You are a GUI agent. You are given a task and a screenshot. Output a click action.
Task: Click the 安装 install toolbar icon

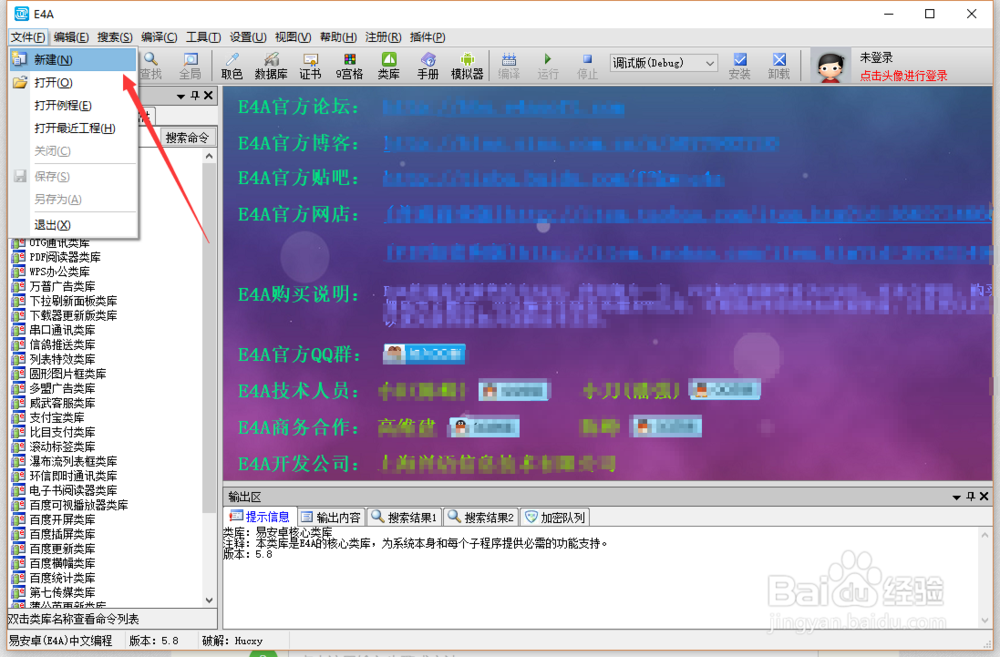pos(741,65)
